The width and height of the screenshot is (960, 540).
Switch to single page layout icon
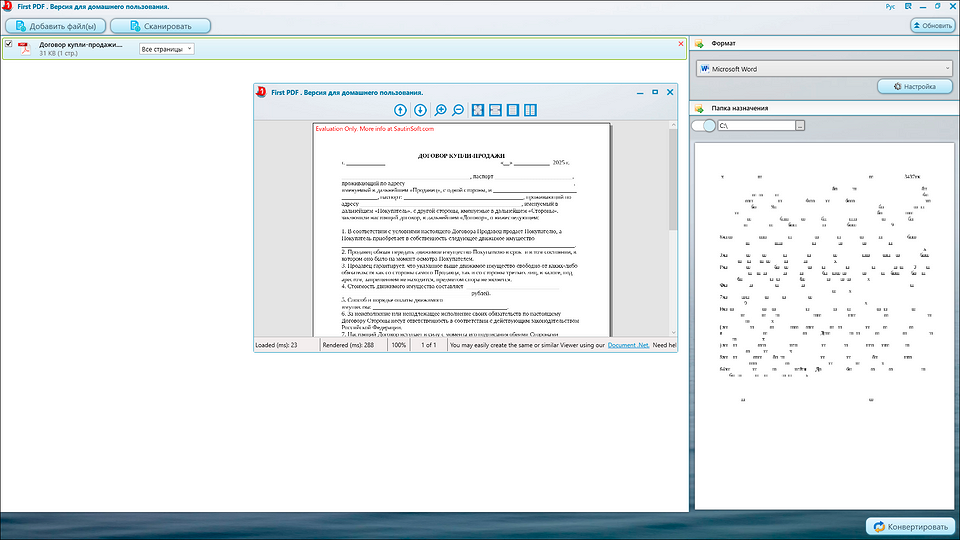513,110
